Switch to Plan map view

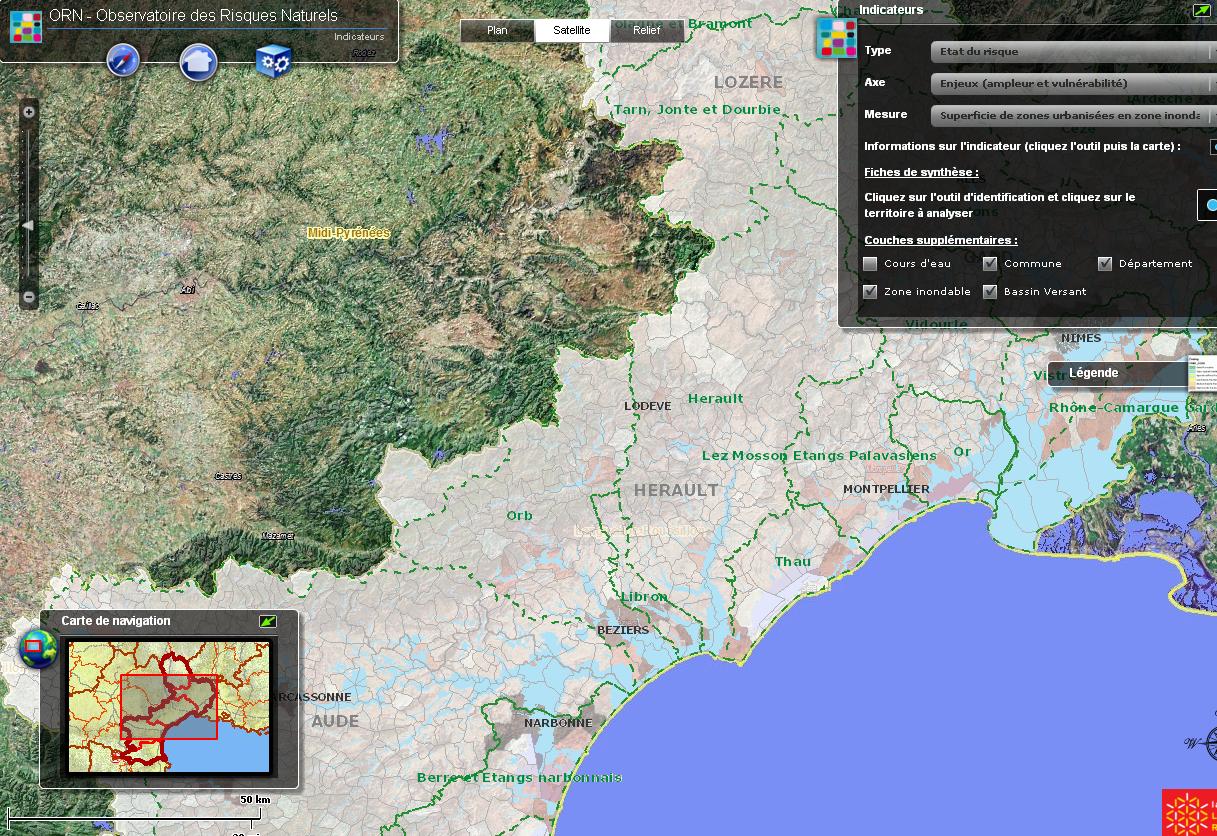point(497,30)
